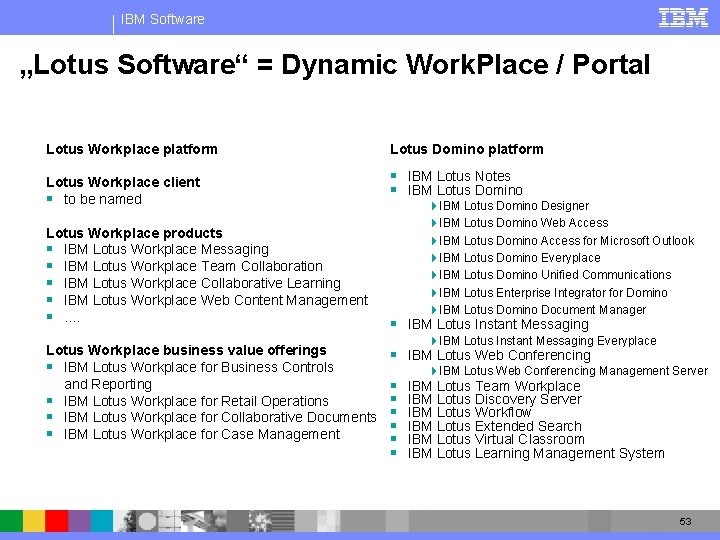Viewport: 720px width, 540px height.
Task: Click 'IBM Lotus Domino Designer' sub-item
Action: pos(514,206)
